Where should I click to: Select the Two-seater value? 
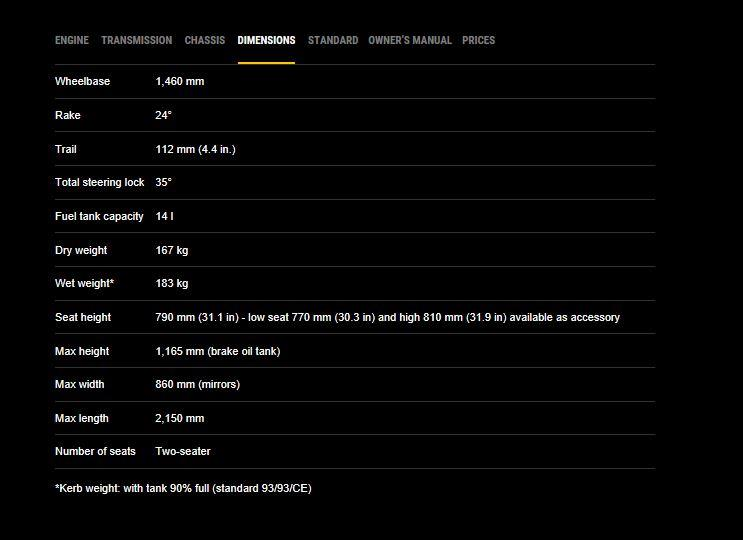coord(183,451)
